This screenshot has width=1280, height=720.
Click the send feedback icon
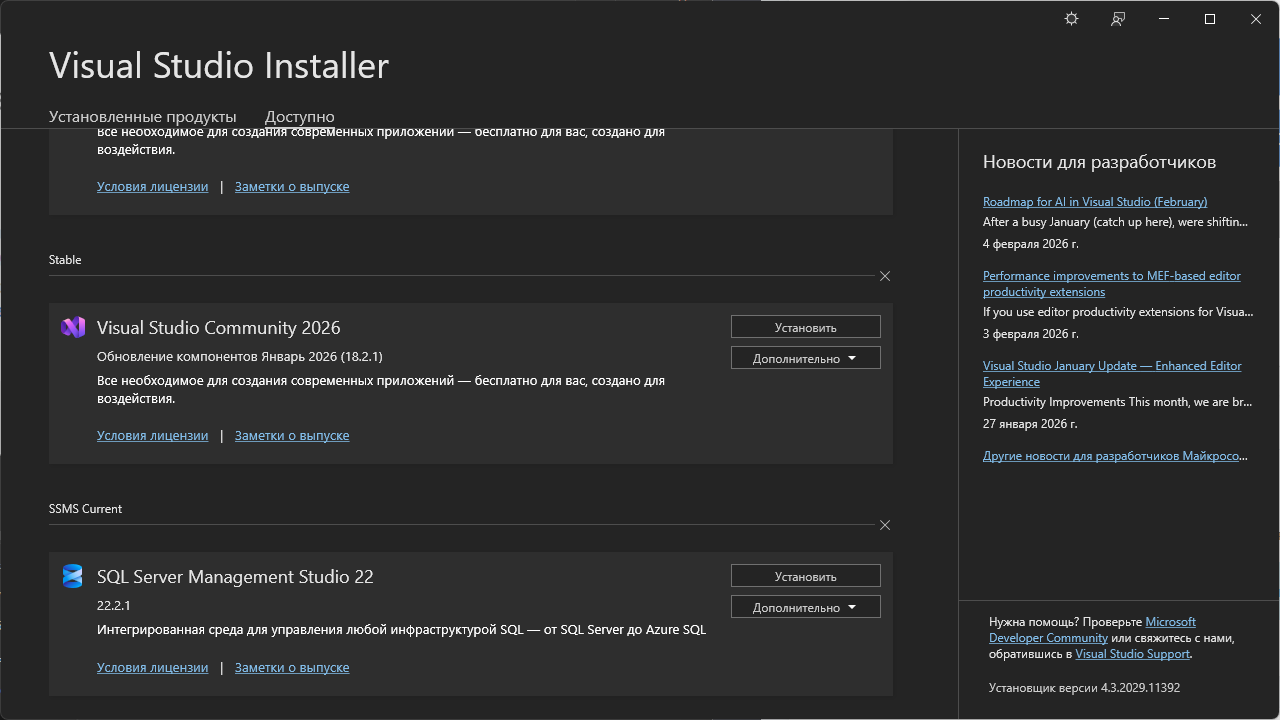tap(1118, 19)
